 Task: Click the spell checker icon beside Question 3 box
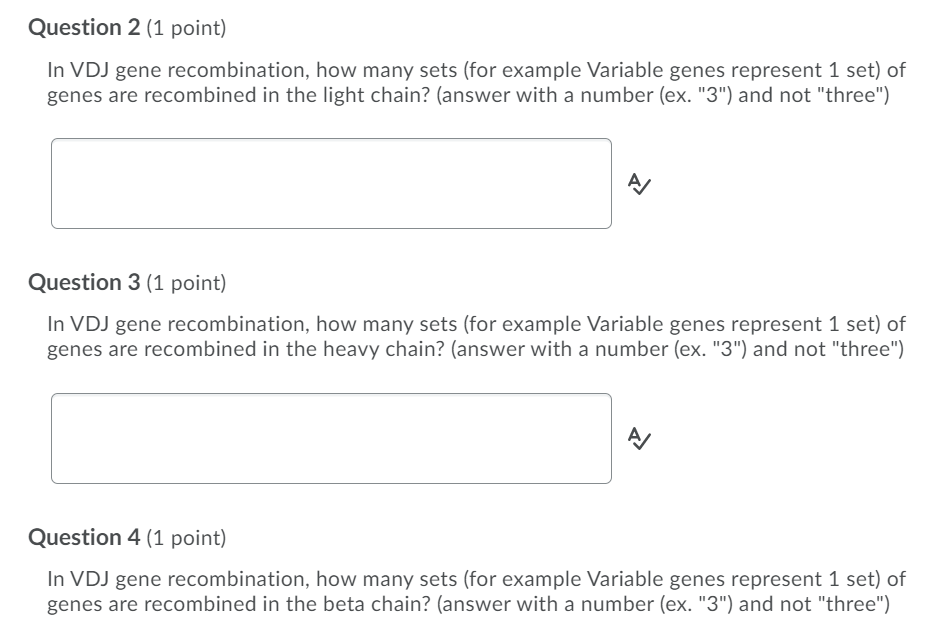pos(637,437)
